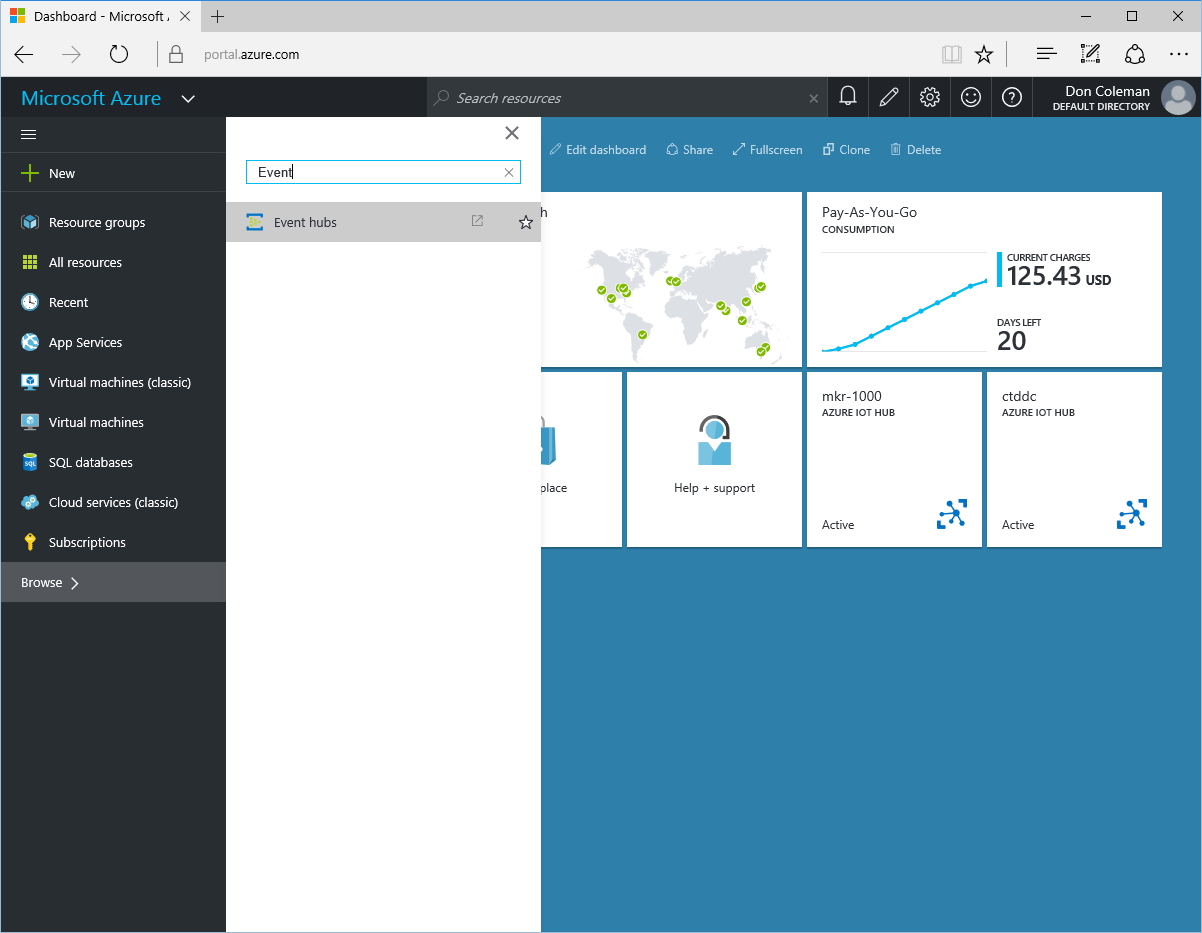Expand the Browse menu chevron

tap(75, 581)
